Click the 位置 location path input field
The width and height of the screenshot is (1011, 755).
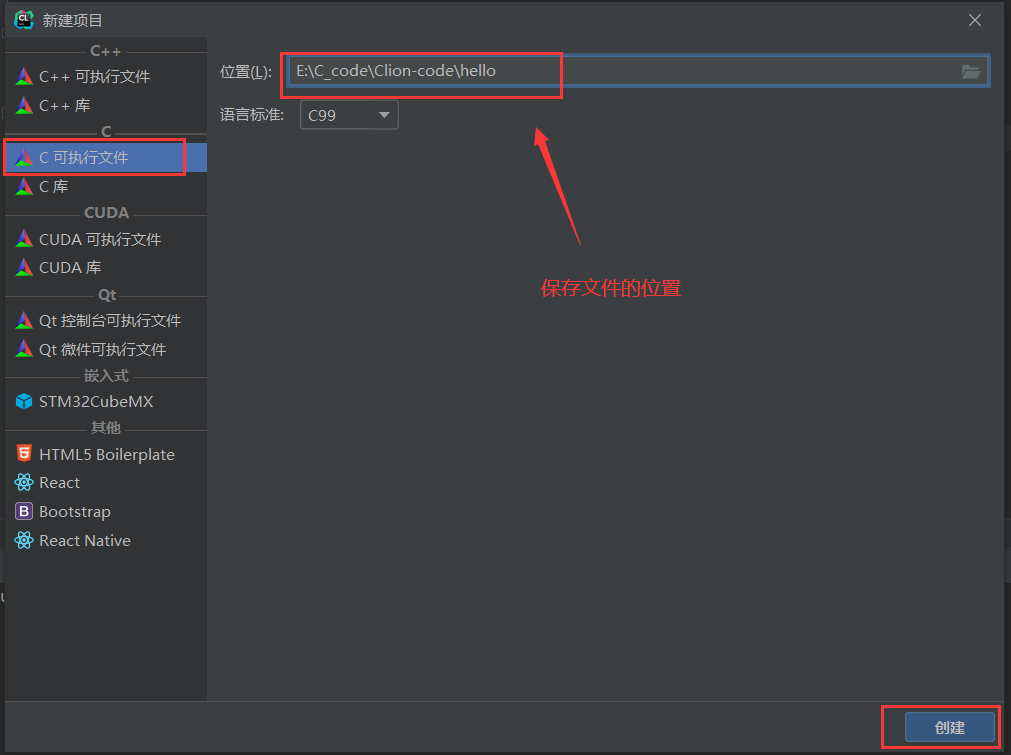pyautogui.click(x=638, y=71)
